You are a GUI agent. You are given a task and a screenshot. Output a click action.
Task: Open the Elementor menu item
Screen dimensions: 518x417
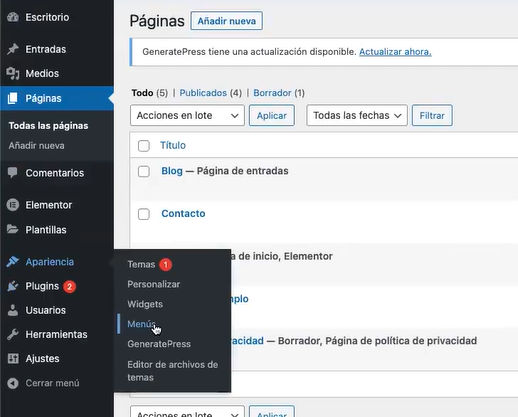[49, 205]
